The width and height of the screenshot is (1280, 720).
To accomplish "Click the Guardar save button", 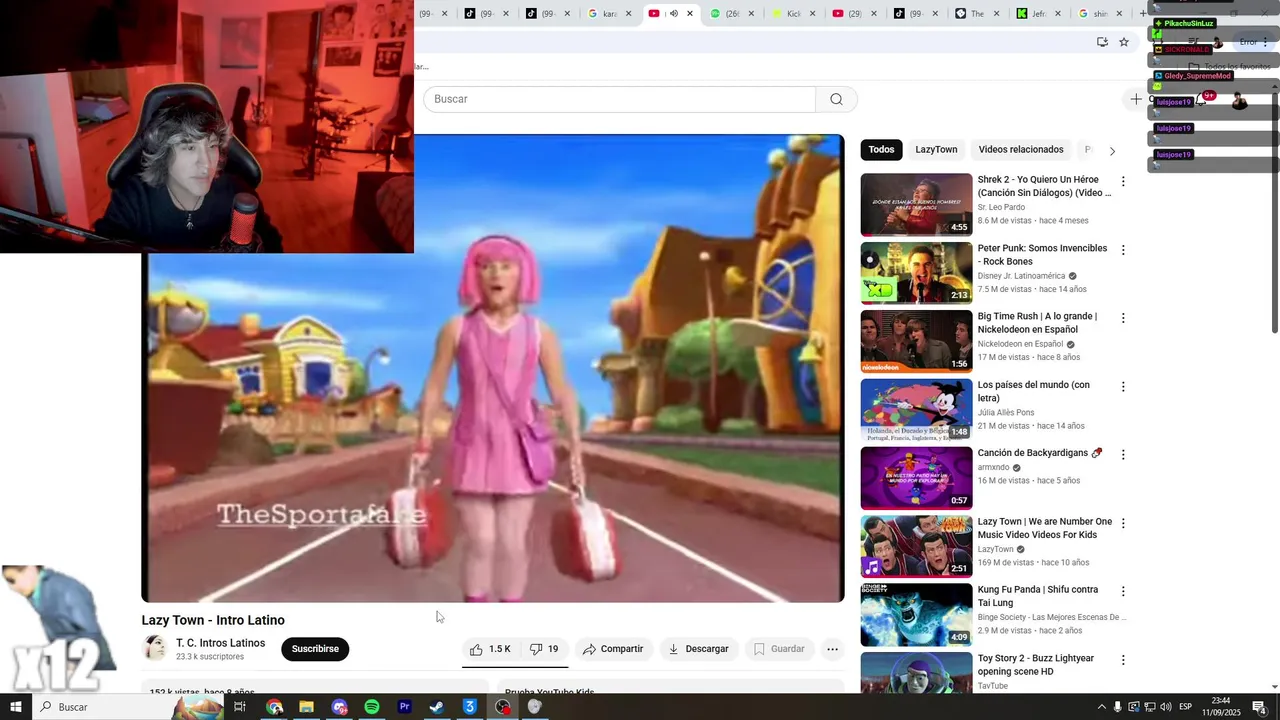I will [779, 649].
